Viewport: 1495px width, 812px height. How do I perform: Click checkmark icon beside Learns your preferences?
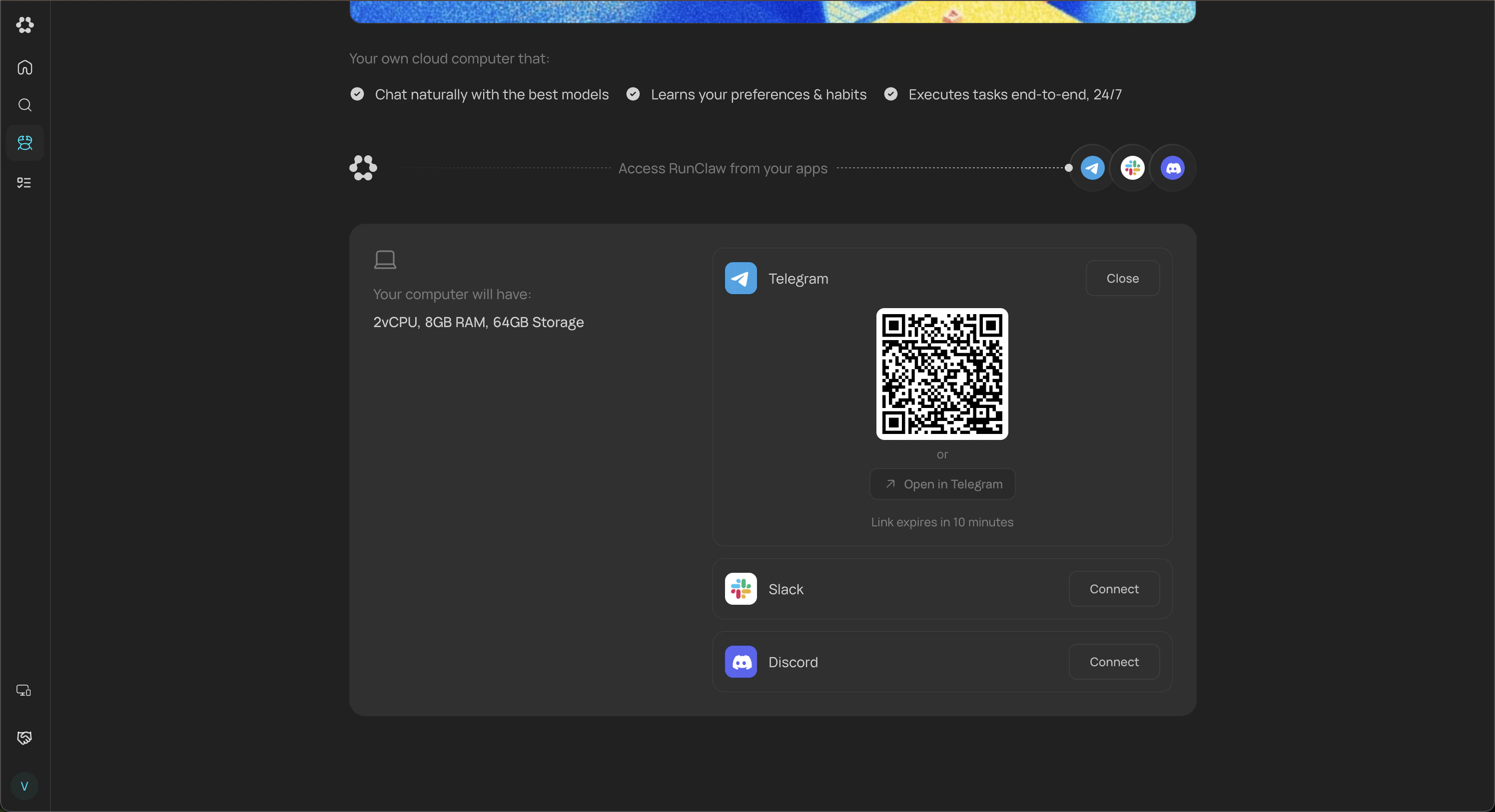pos(633,94)
